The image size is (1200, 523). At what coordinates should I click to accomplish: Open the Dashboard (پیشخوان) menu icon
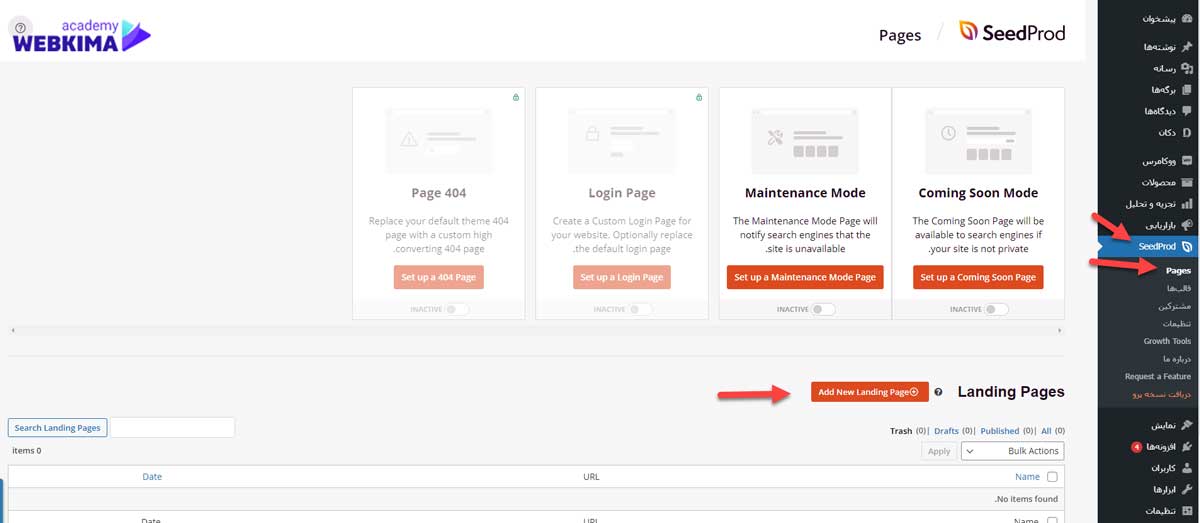pos(1186,19)
